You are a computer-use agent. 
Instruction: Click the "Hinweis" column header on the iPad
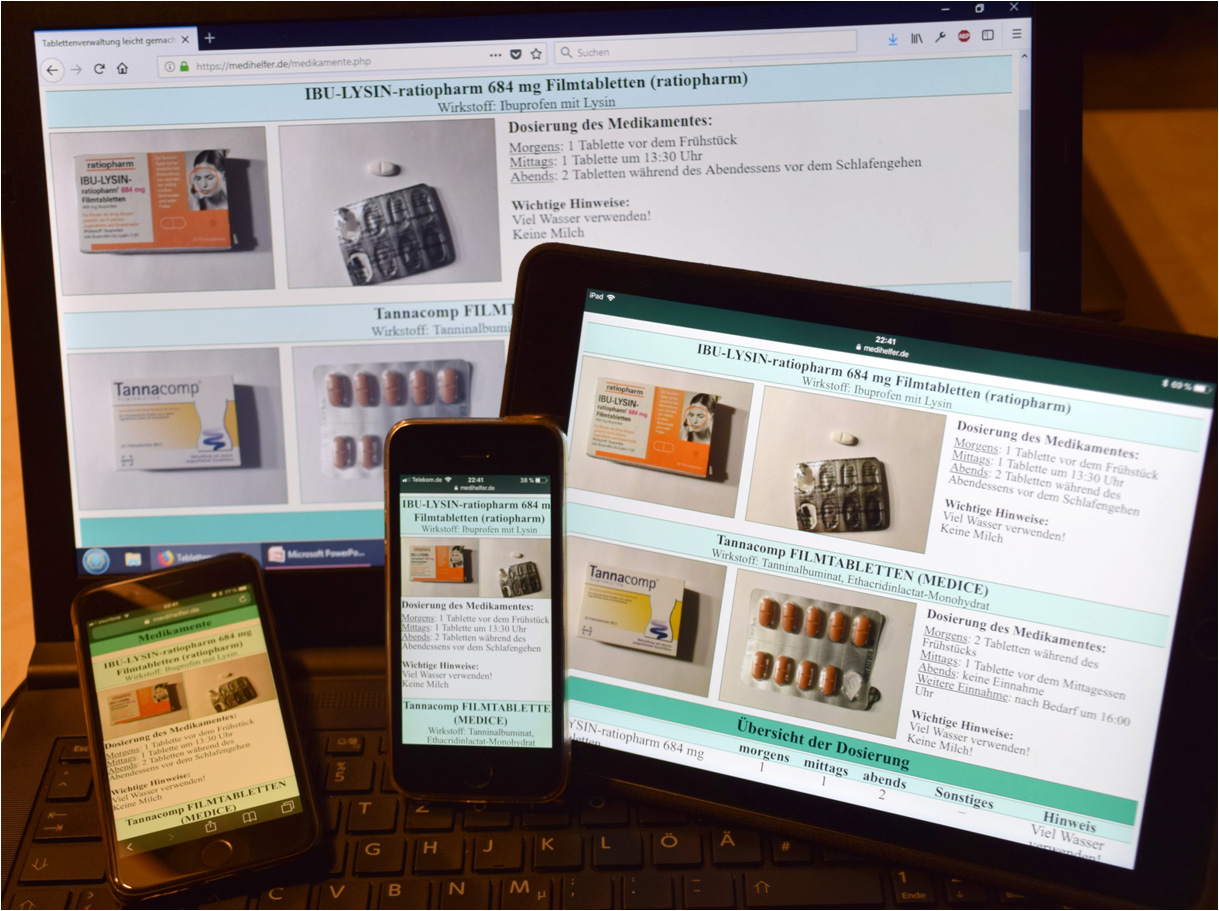point(1068,820)
